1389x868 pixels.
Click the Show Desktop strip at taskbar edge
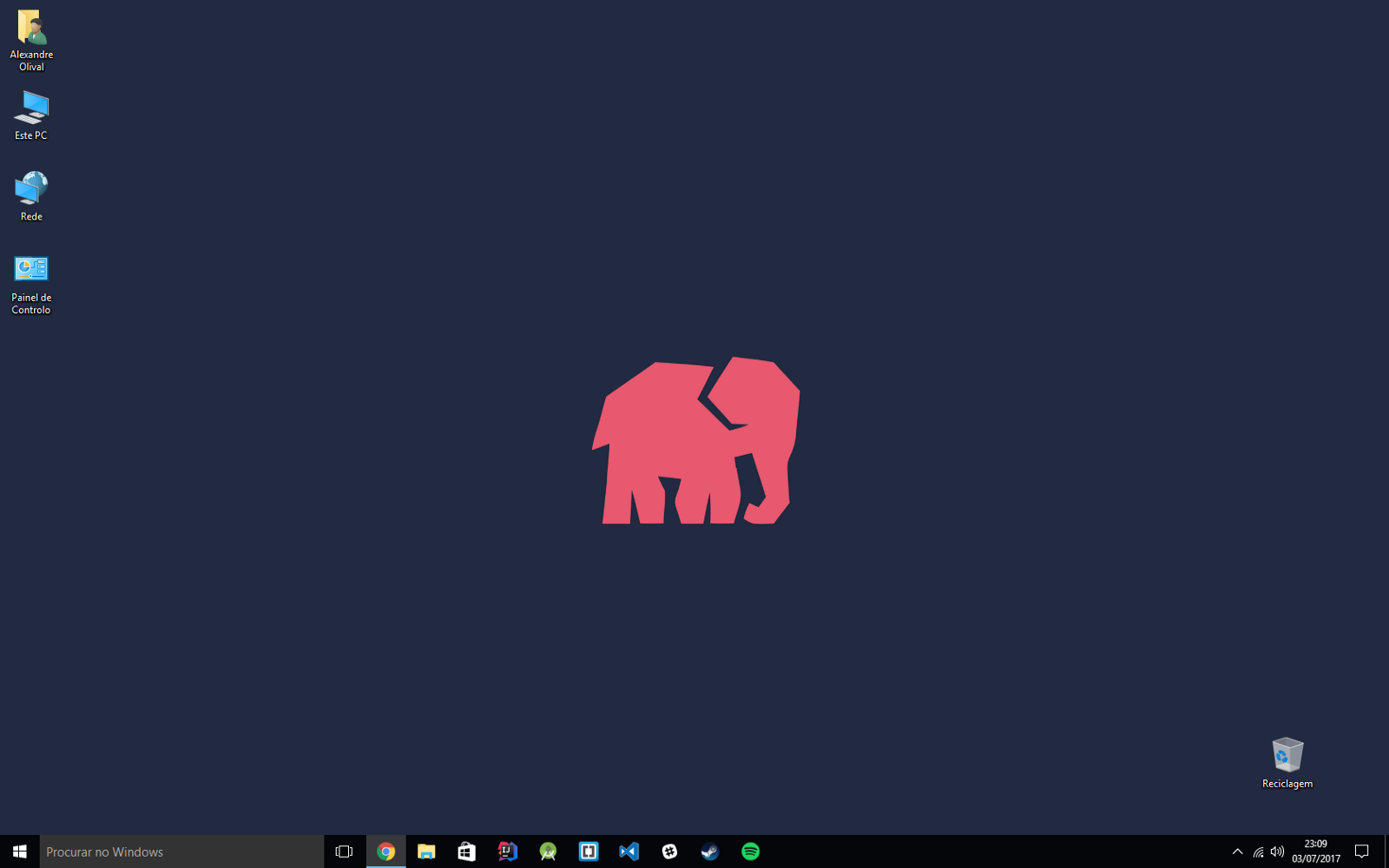(1386, 852)
